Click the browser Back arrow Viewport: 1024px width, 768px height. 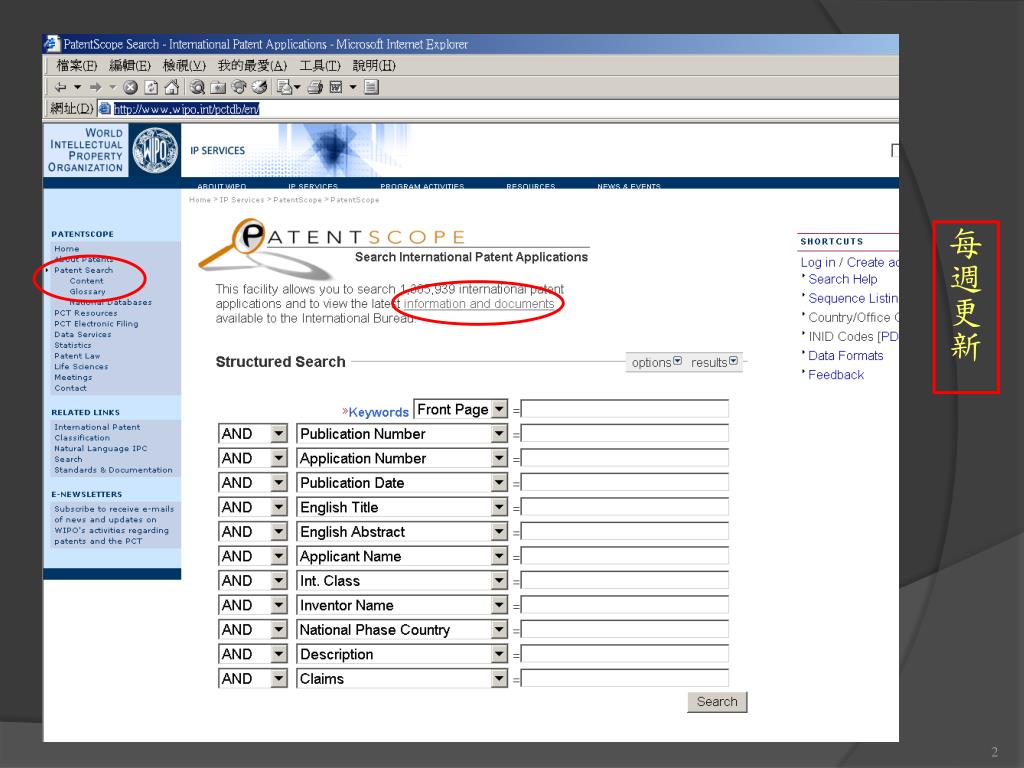click(61, 87)
